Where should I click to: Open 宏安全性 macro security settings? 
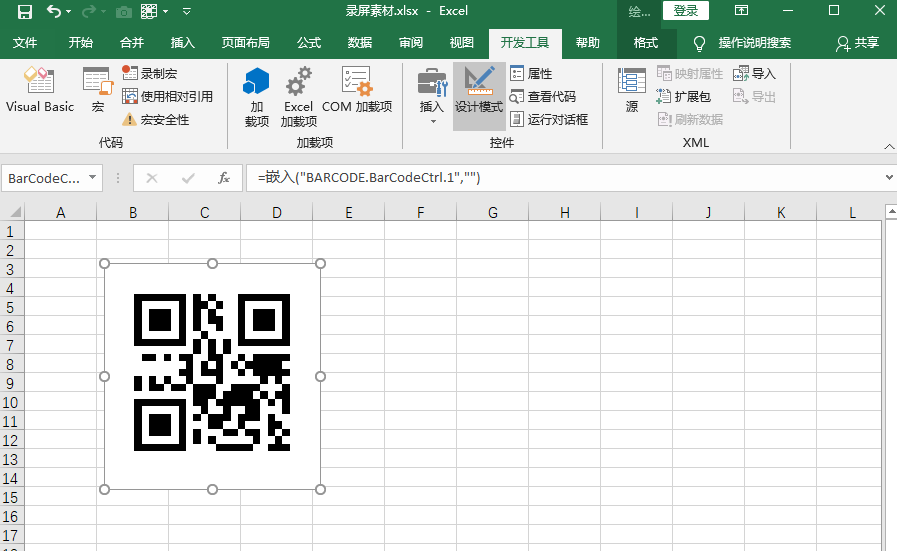[156, 120]
